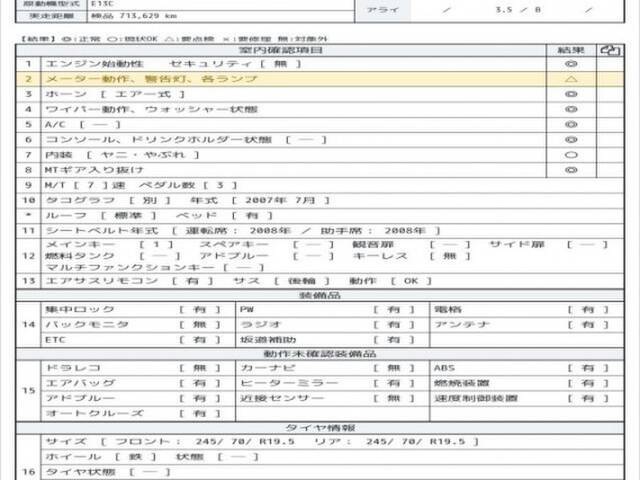This screenshot has height=480, width=640.
Task: Click the タコグラフ [別] entry
Action: click(108, 200)
